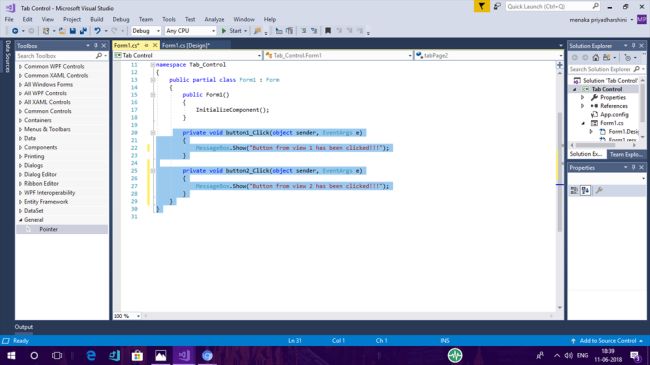
Task: Open Microsoft Store from the taskbar
Action: (x=137, y=355)
